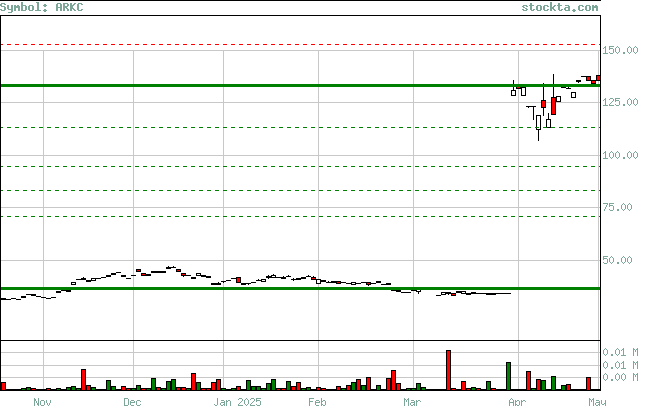Click the tallest red volume bar in March
655x406 pixels.
(x=449, y=370)
